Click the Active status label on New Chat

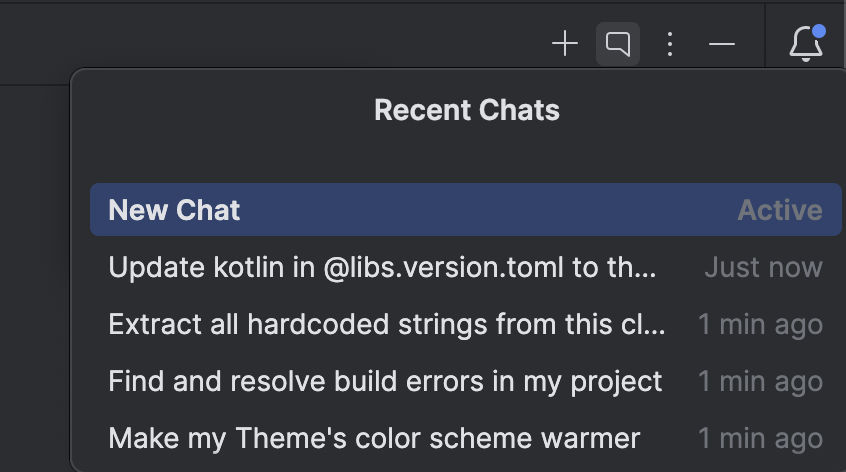(x=780, y=210)
